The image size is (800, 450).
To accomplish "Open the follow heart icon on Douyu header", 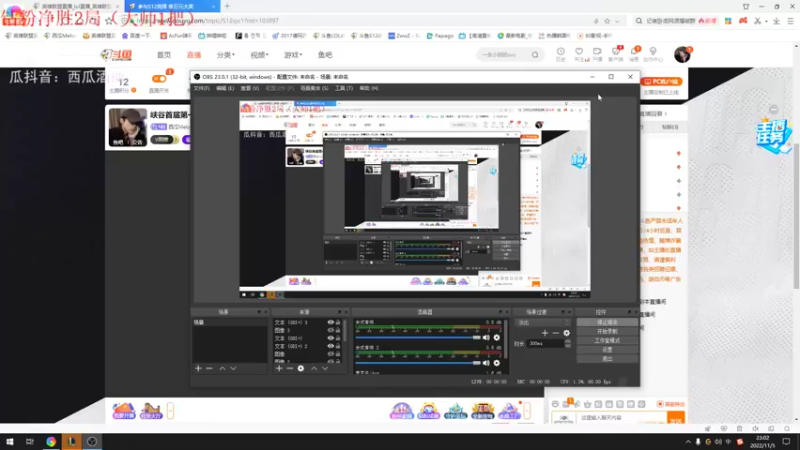I will 579,52.
